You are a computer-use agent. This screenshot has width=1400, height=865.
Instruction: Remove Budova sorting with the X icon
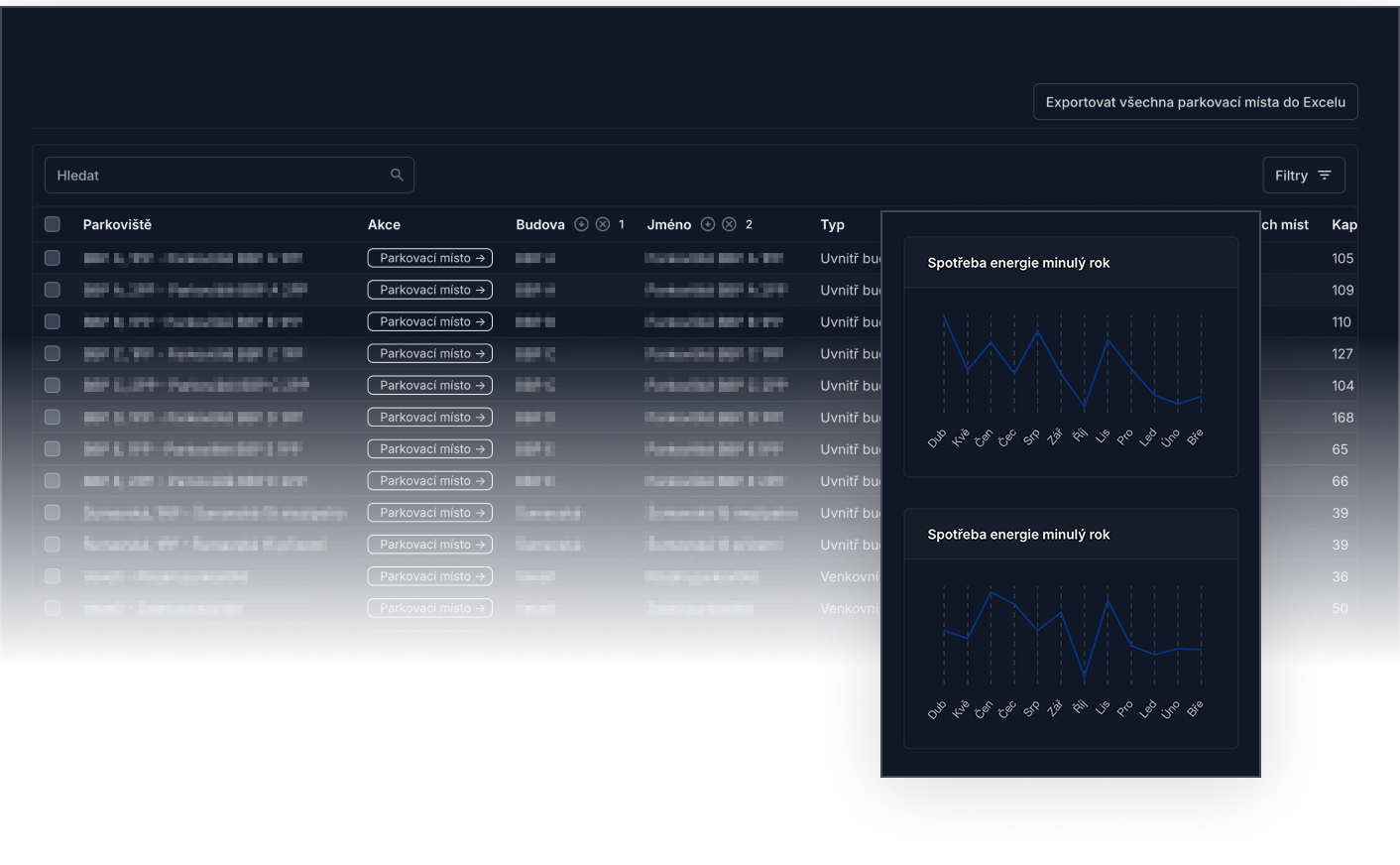[x=603, y=224]
